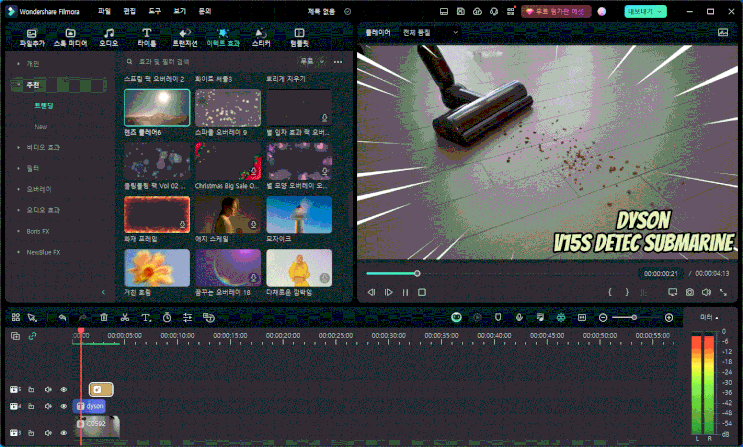
Task: Select the 화재 프레임 effect thumbnail
Action: [157, 214]
